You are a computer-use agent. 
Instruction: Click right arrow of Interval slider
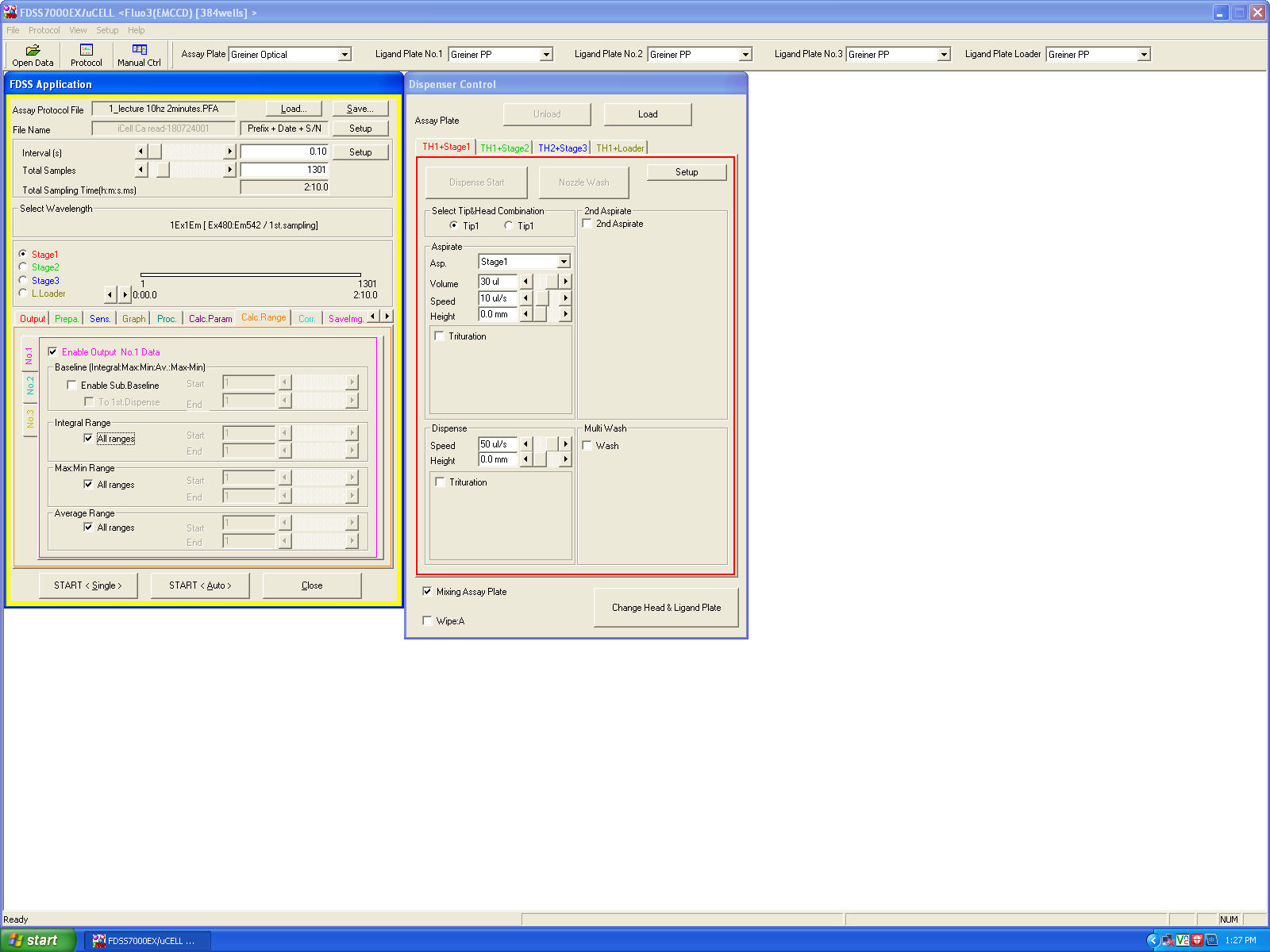230,152
